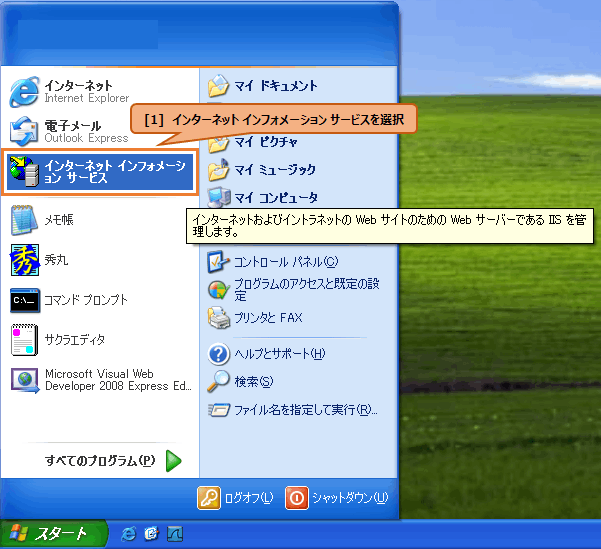Image resolution: width=601 pixels, height=549 pixels.
Task: Open the メモ帳 notepad icon
Action: coord(25,220)
